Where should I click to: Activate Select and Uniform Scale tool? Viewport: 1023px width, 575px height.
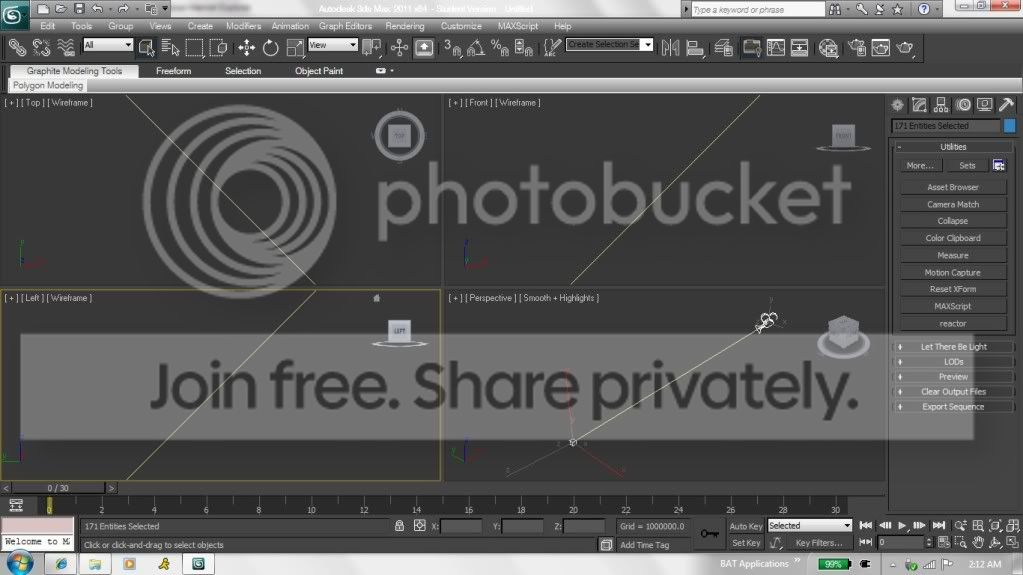click(x=295, y=48)
